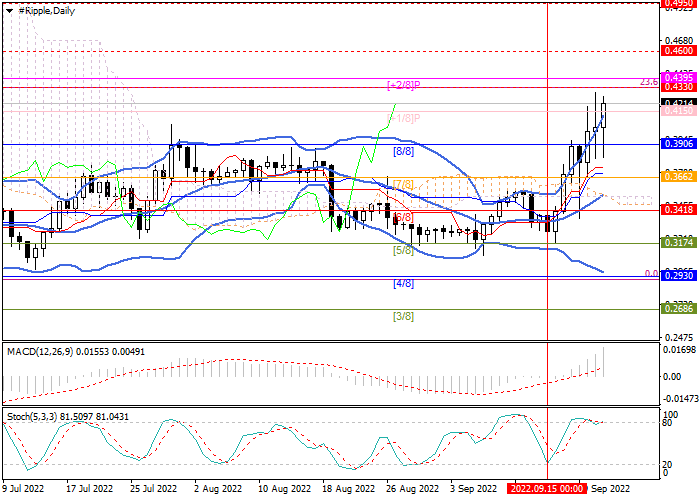Click the 0.2930 blue price tag
Viewport: 700px width, 500px height.
(x=679, y=276)
